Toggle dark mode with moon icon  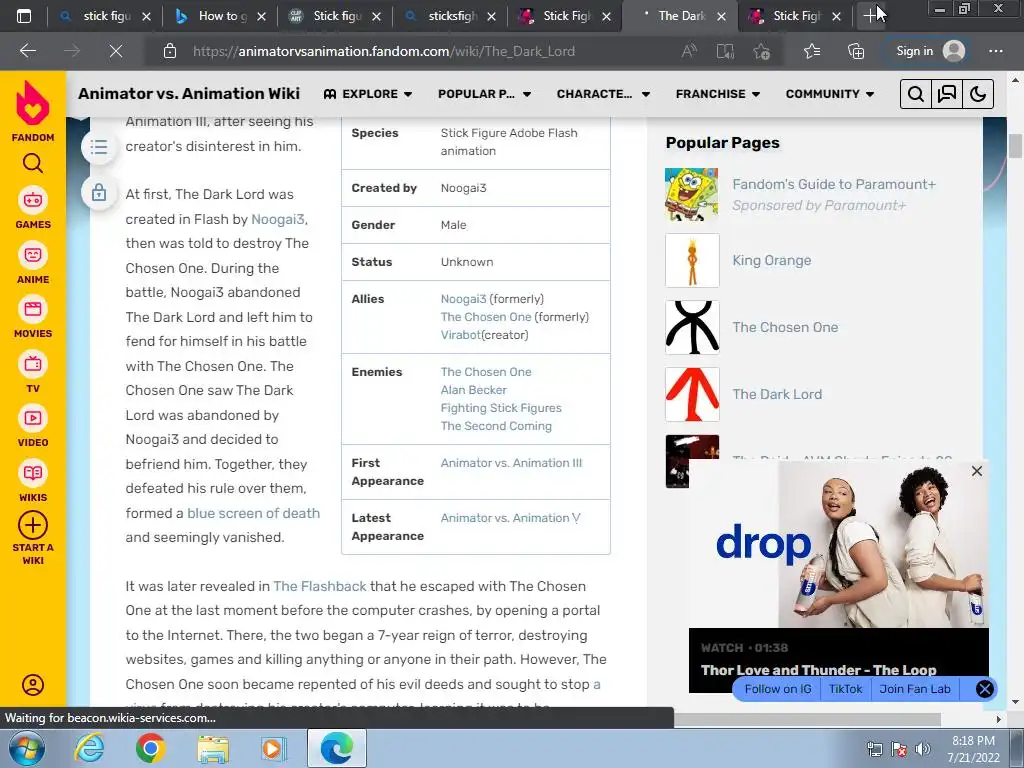pyautogui.click(x=978, y=94)
